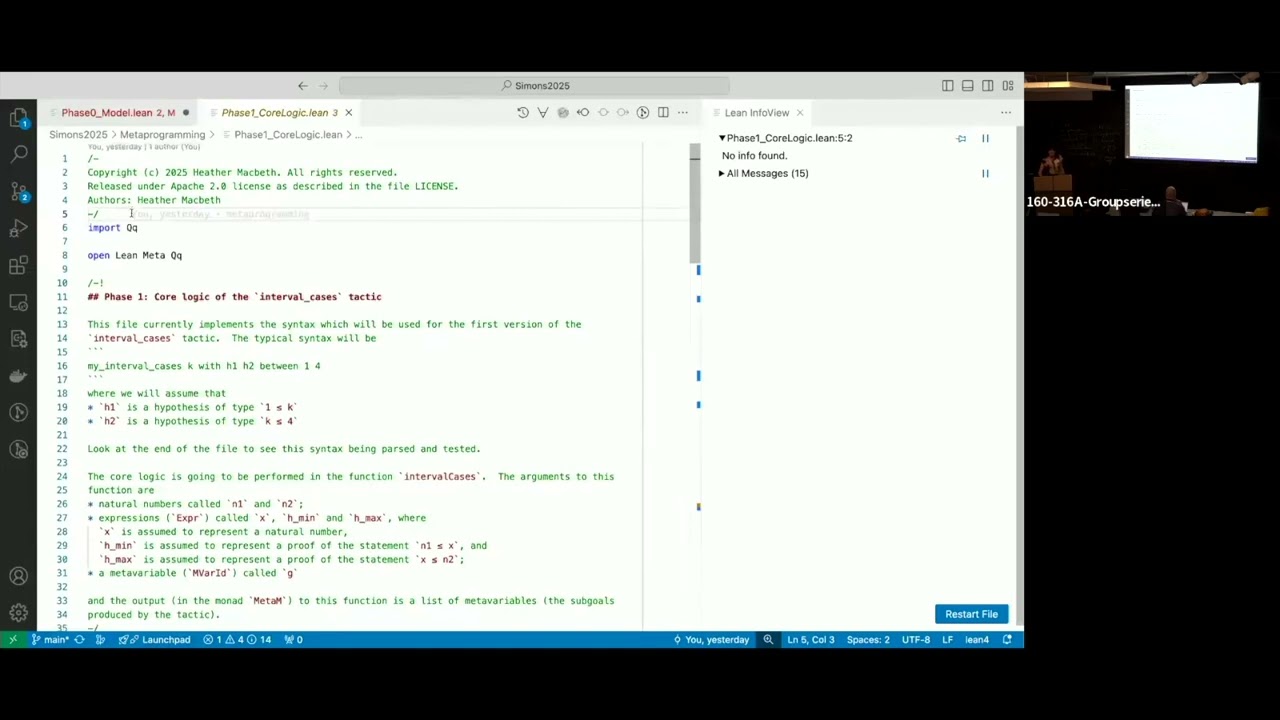Viewport: 1280px width, 720px height.
Task: Go to previous change in editor toolbar
Action: (583, 113)
